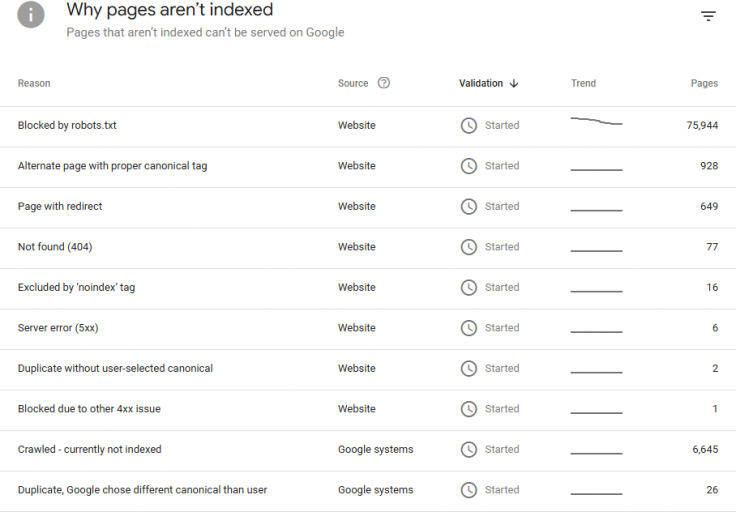This screenshot has width=736, height=512.
Task: Click the info icon beside the heading
Action: [31, 15]
